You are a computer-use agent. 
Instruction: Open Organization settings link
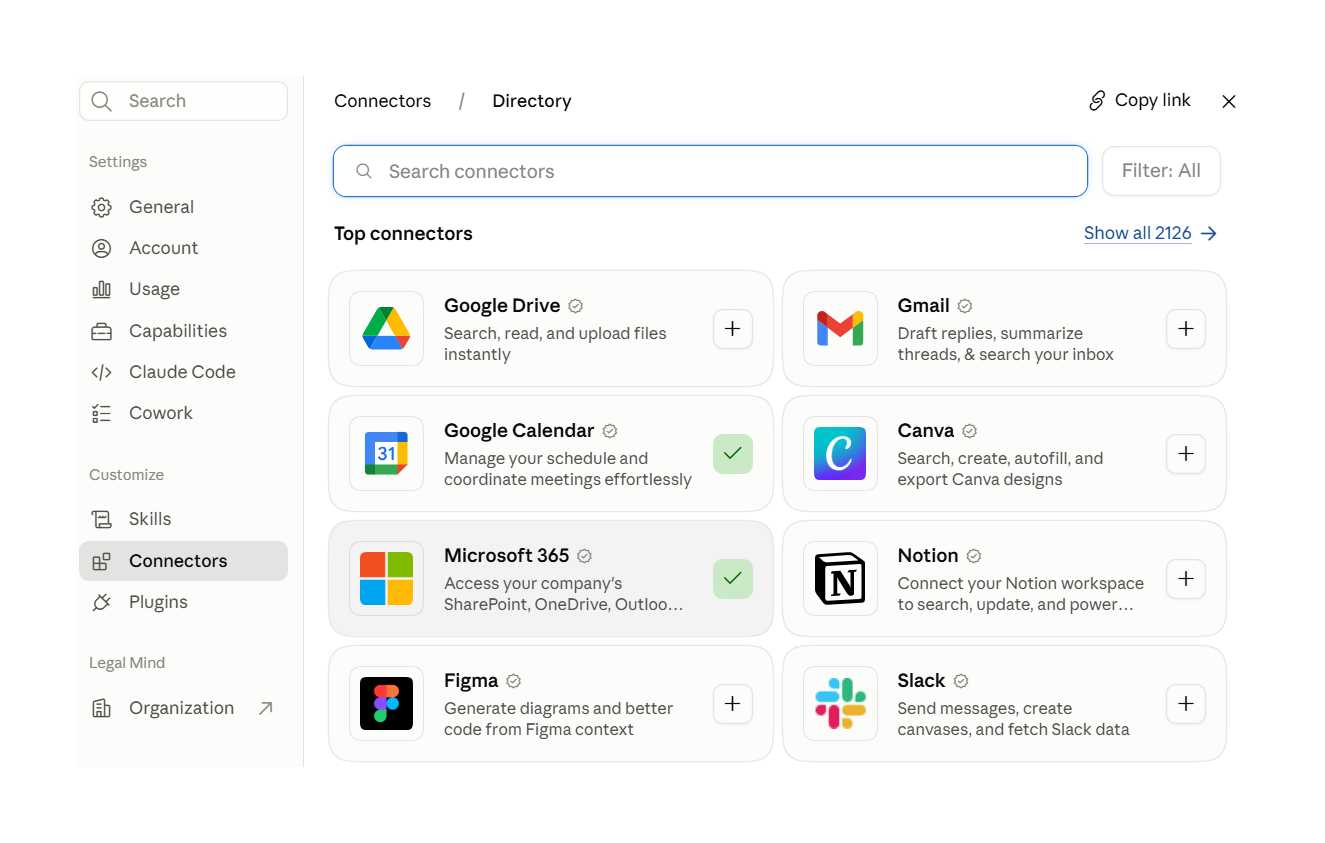coord(183,708)
